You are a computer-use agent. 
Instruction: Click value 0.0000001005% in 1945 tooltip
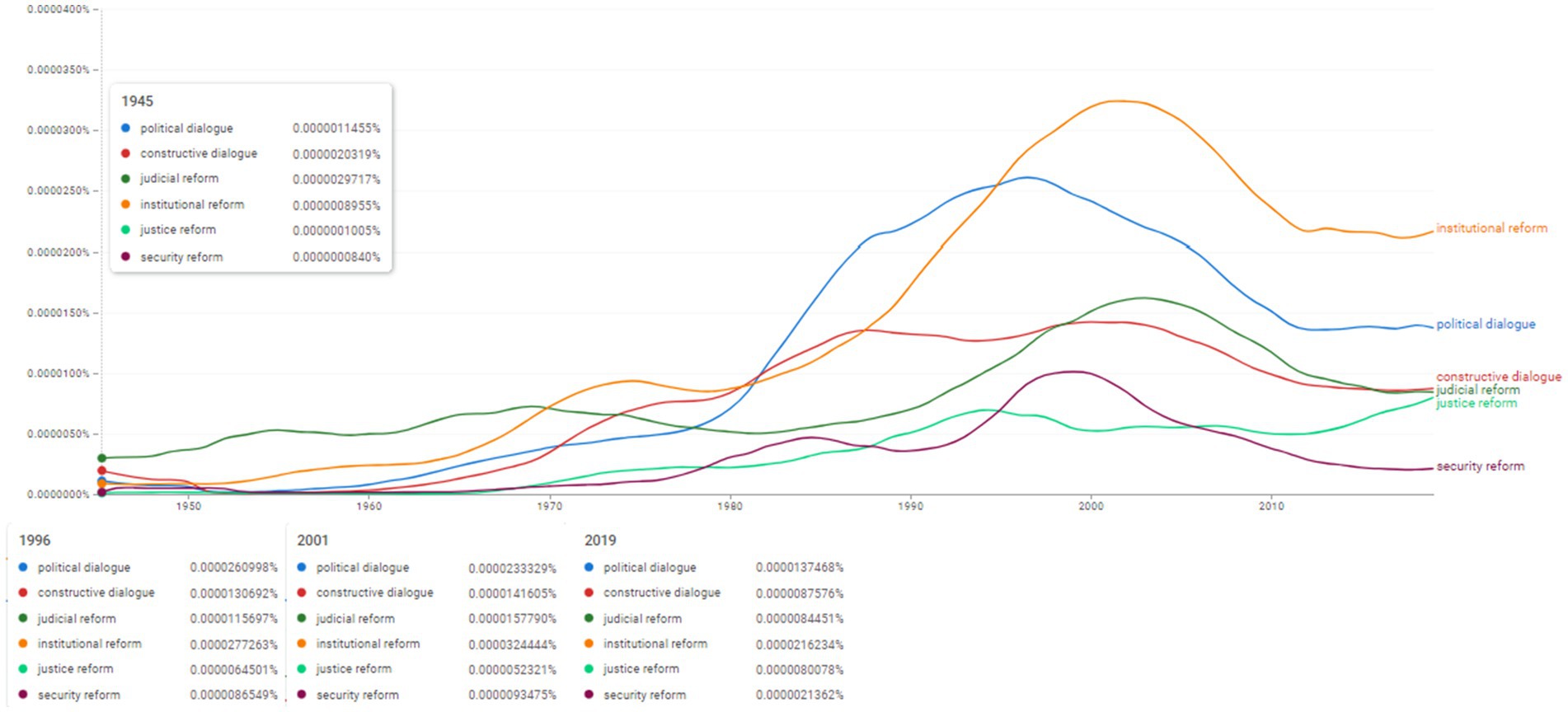tap(336, 231)
